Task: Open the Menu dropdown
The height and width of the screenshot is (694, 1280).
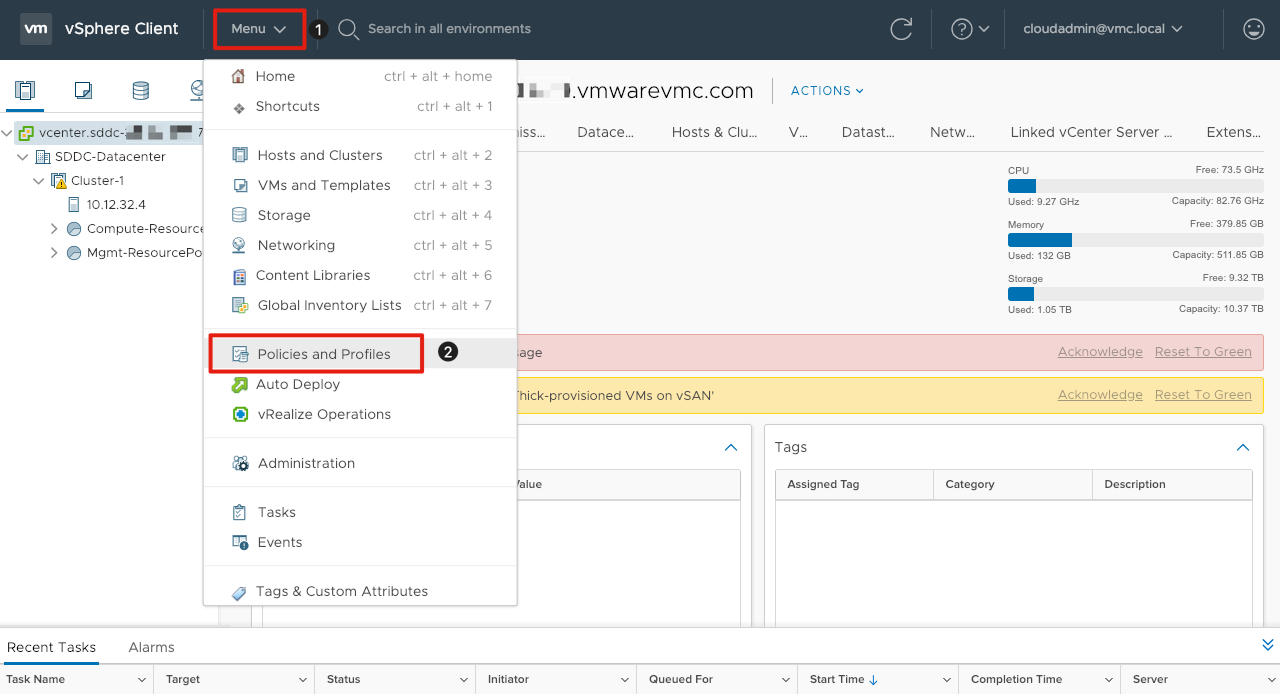Action: click(x=258, y=29)
